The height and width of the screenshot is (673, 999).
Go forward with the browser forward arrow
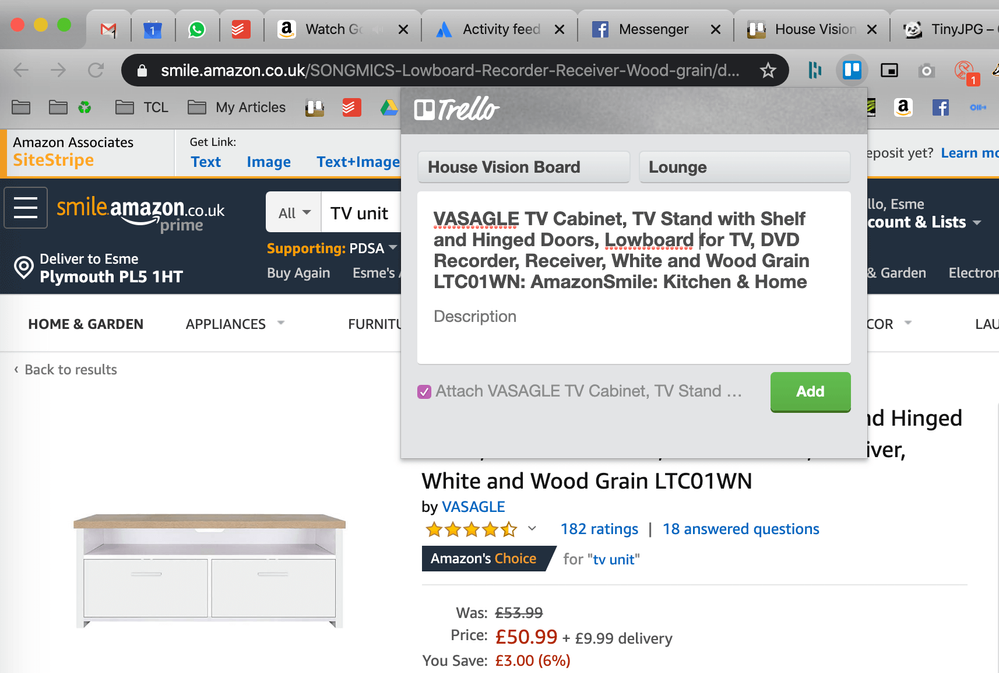tap(58, 70)
